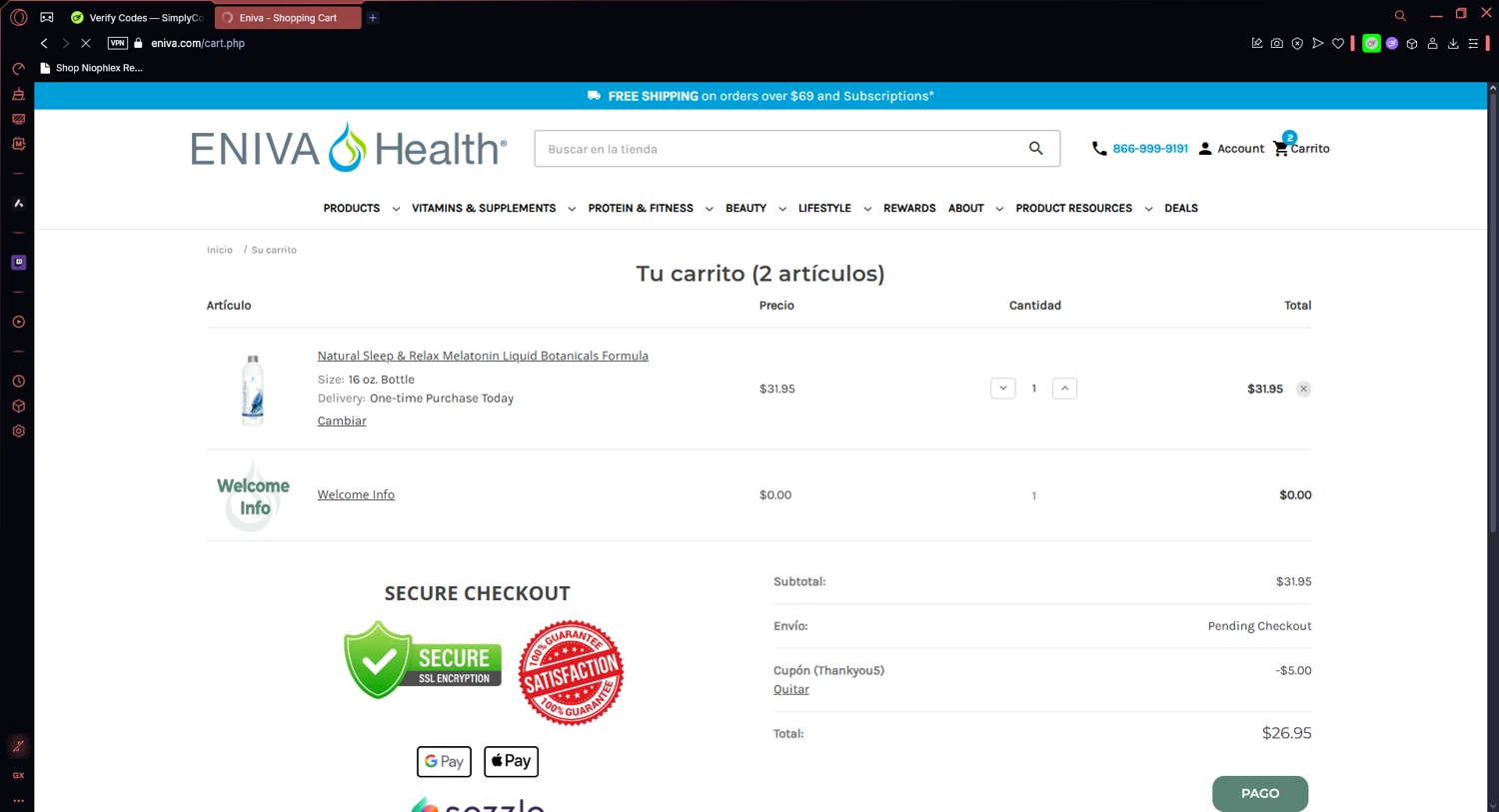Open the Carrito cart icon
Viewport: 1499px width, 812px height.
pyautogui.click(x=1301, y=146)
